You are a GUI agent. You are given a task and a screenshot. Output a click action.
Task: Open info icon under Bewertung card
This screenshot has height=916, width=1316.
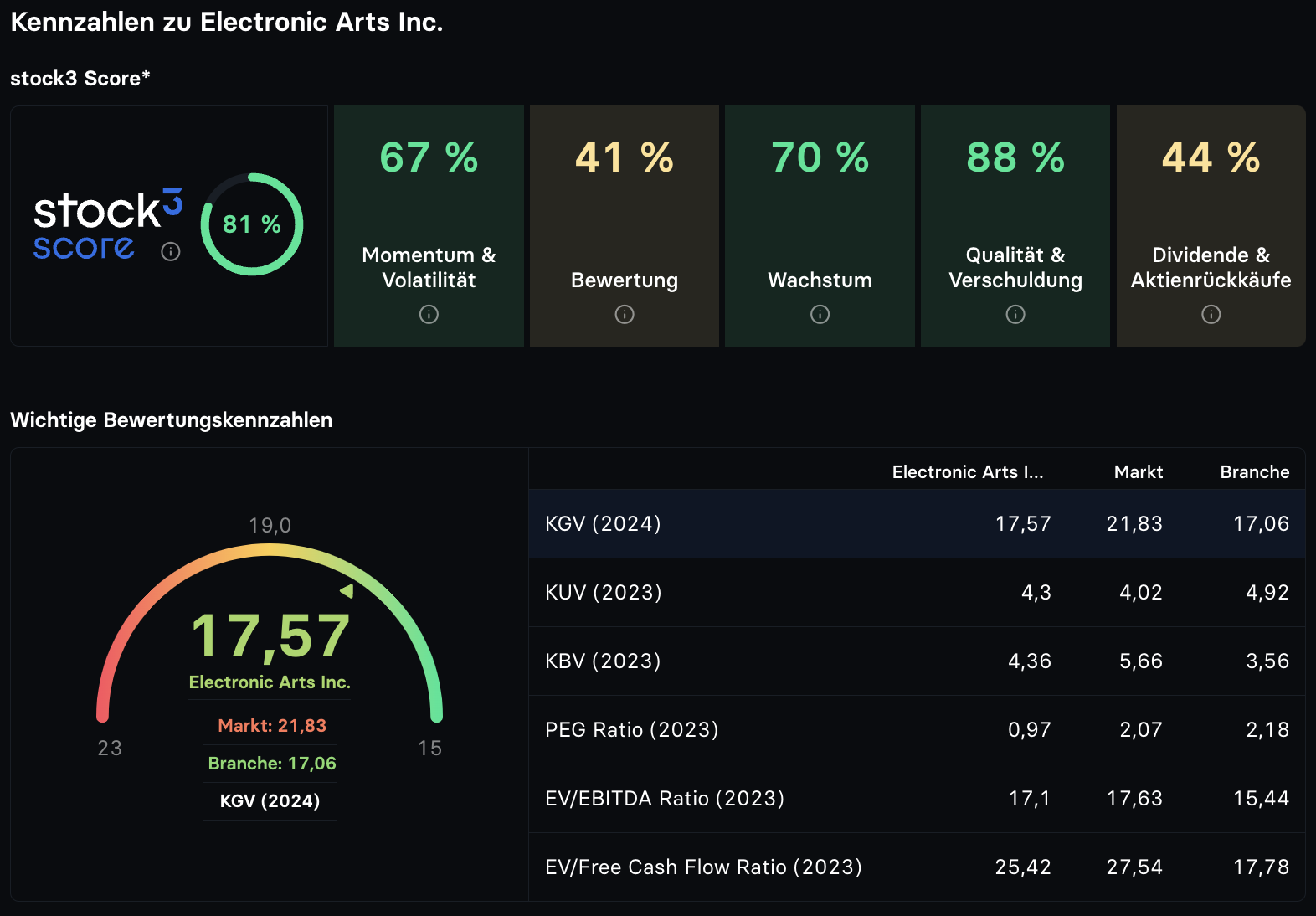pos(625,314)
